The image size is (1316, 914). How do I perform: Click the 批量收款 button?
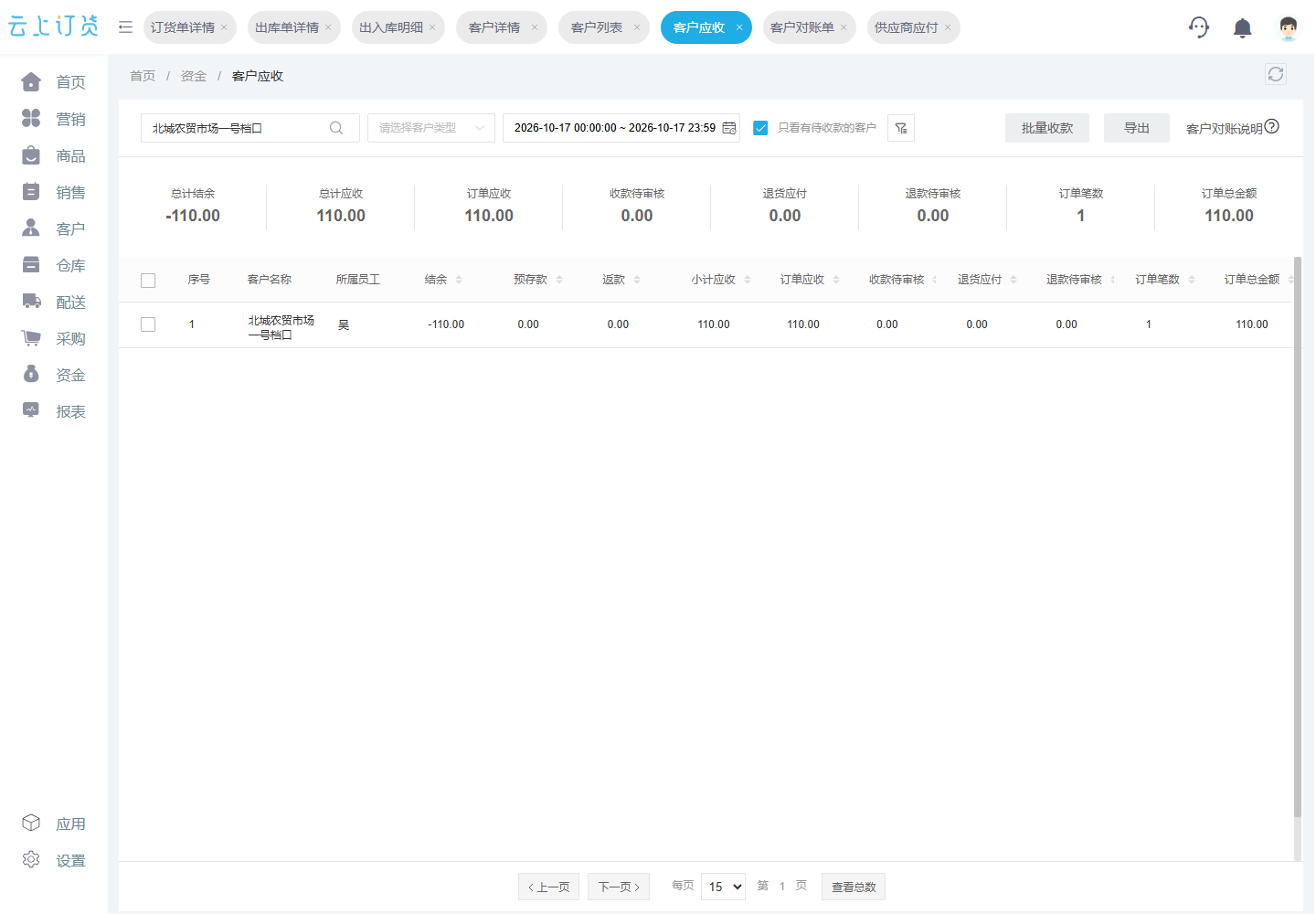(x=1047, y=128)
